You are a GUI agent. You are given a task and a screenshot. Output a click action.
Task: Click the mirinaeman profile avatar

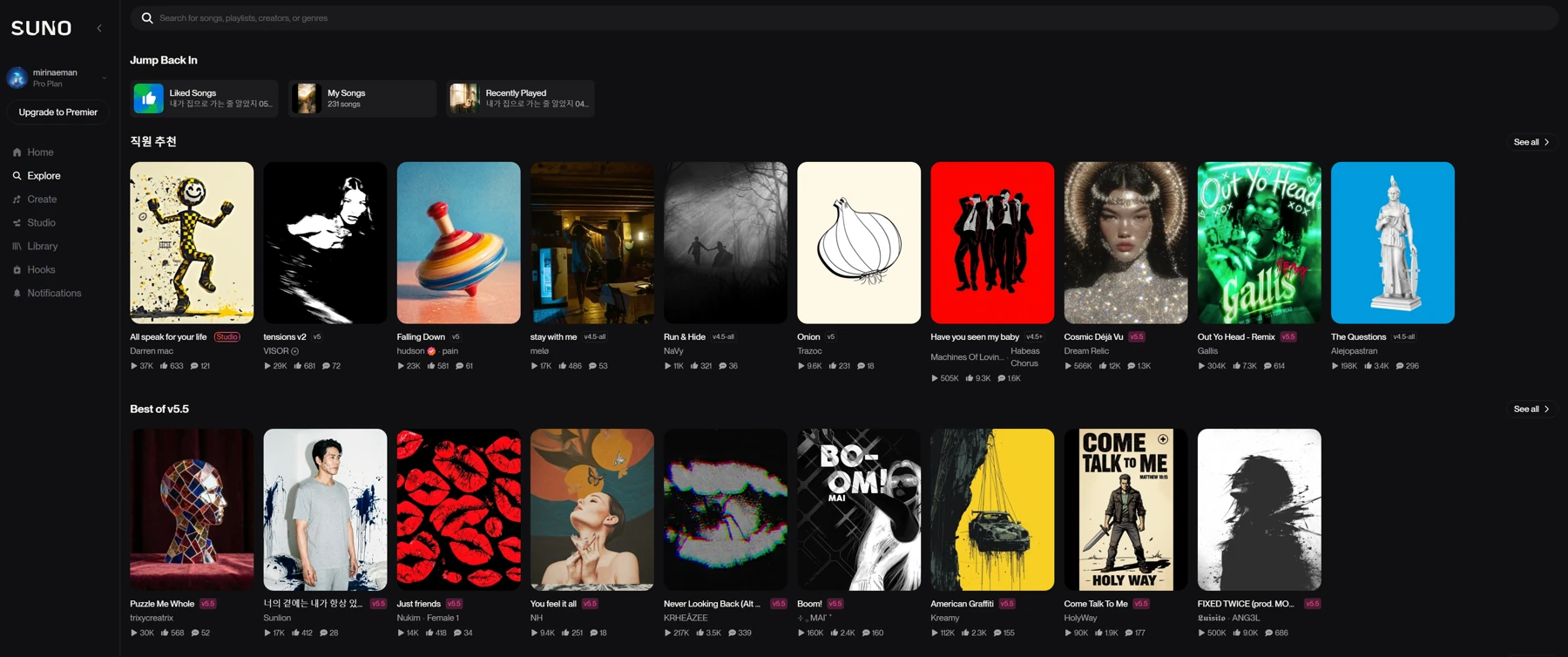pos(17,78)
